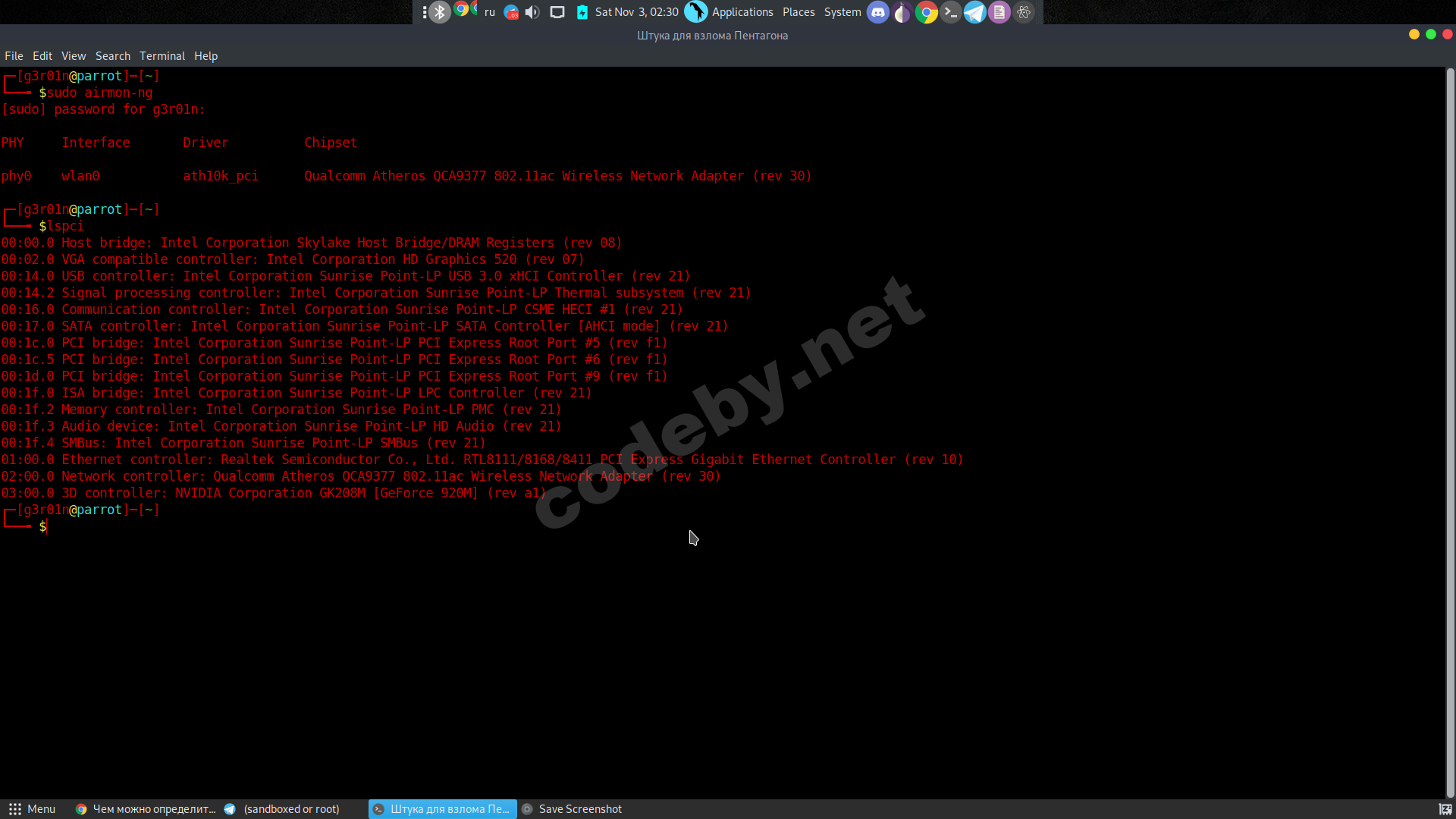Open the terminal File menu
The image size is (1456, 819).
point(14,56)
